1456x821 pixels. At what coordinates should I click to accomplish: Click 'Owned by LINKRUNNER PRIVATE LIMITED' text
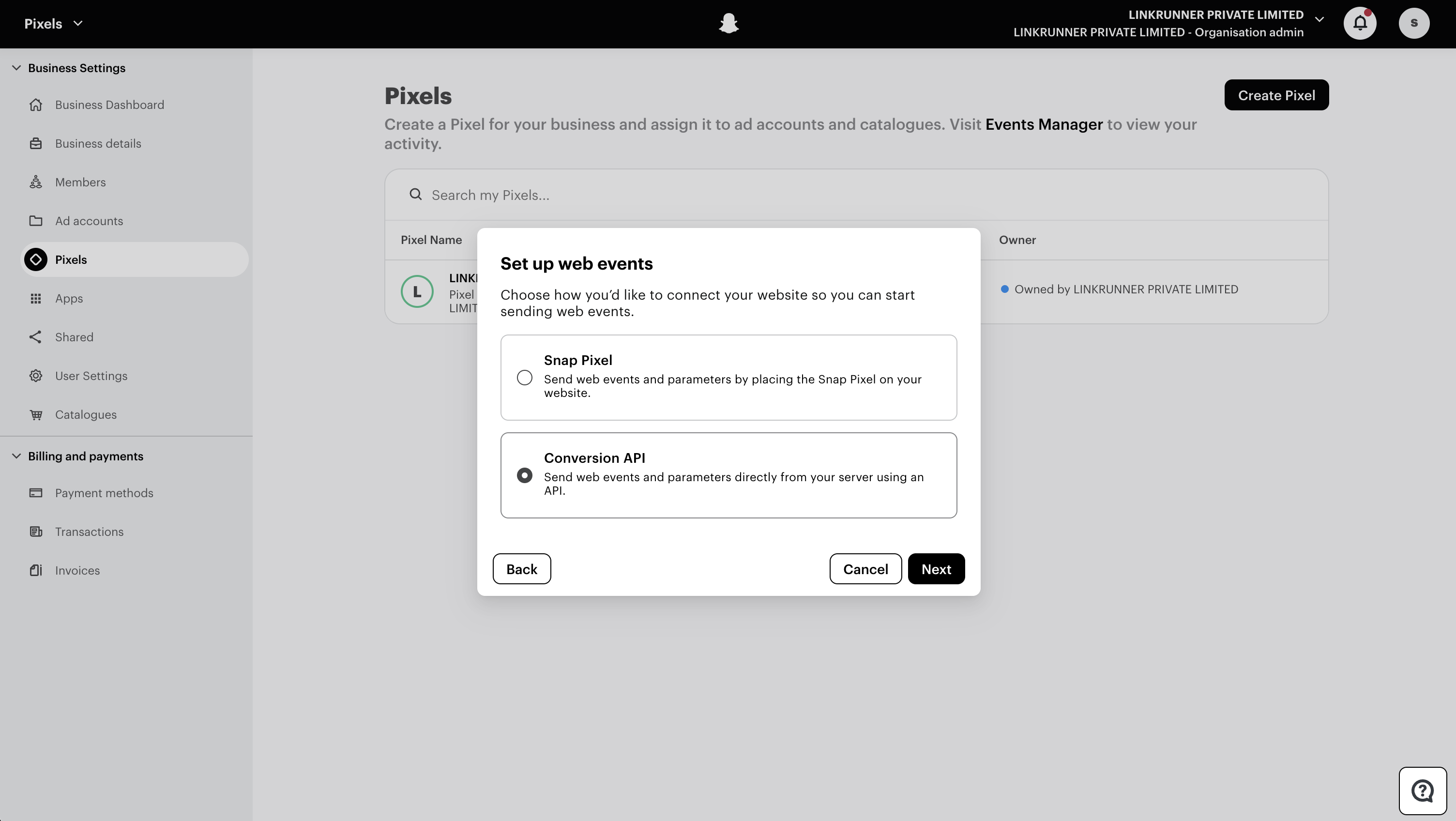click(x=1126, y=289)
